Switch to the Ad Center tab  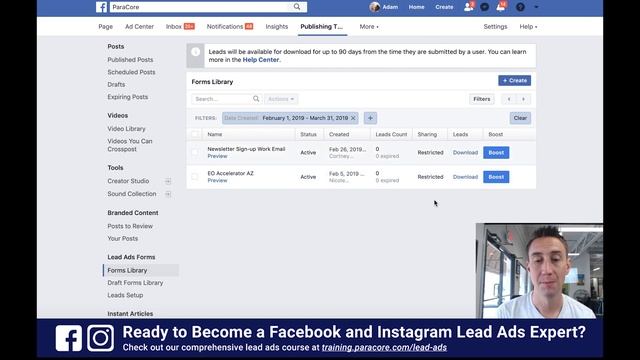[x=139, y=27]
